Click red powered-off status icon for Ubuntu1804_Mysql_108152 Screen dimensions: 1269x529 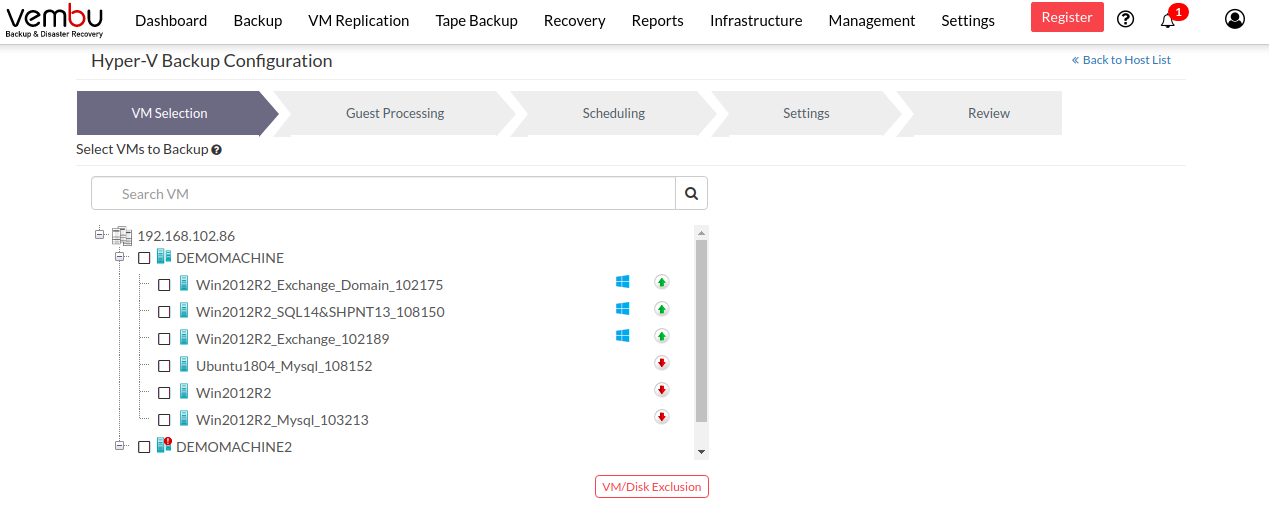[x=661, y=363]
